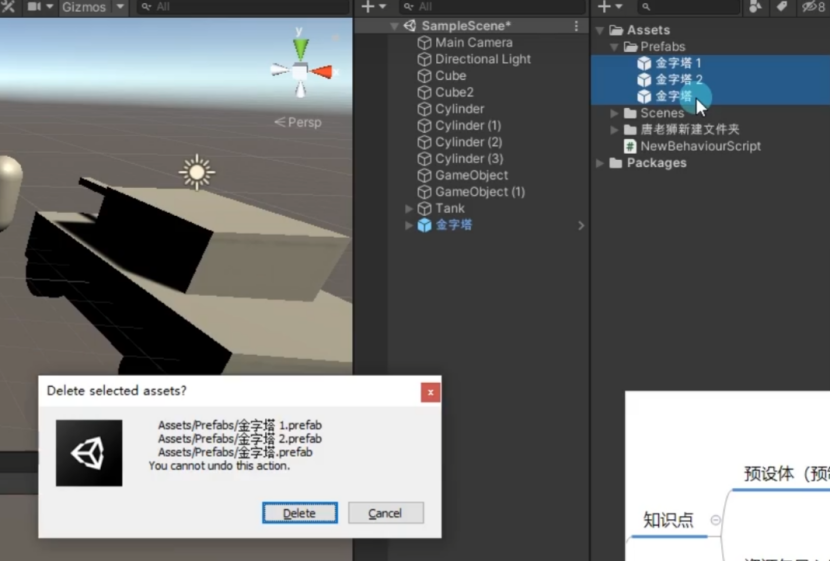Click Project create plus button
This screenshot has width=830, height=561.
(x=604, y=6)
